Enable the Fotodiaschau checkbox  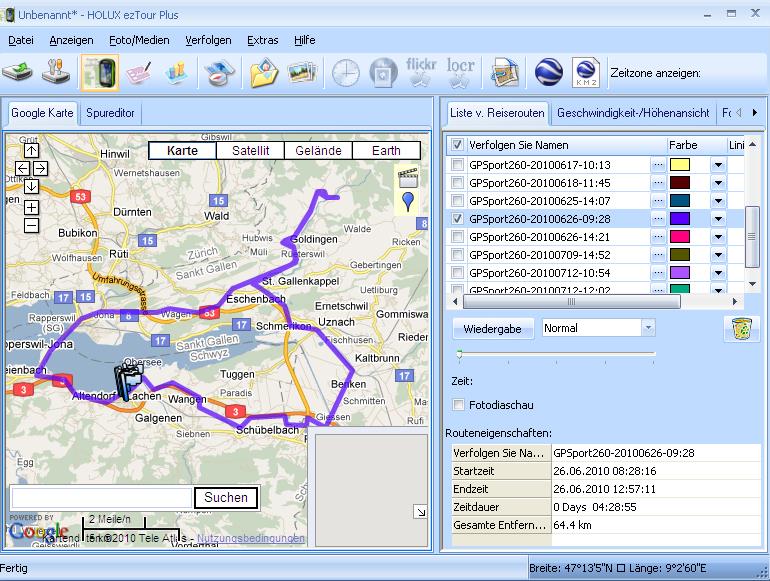click(459, 405)
